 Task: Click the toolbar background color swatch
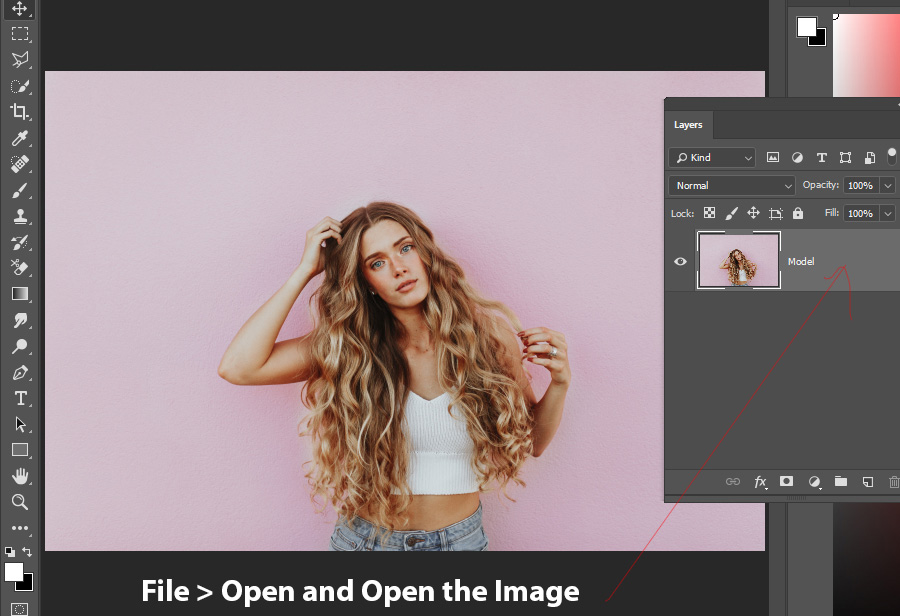click(28, 586)
